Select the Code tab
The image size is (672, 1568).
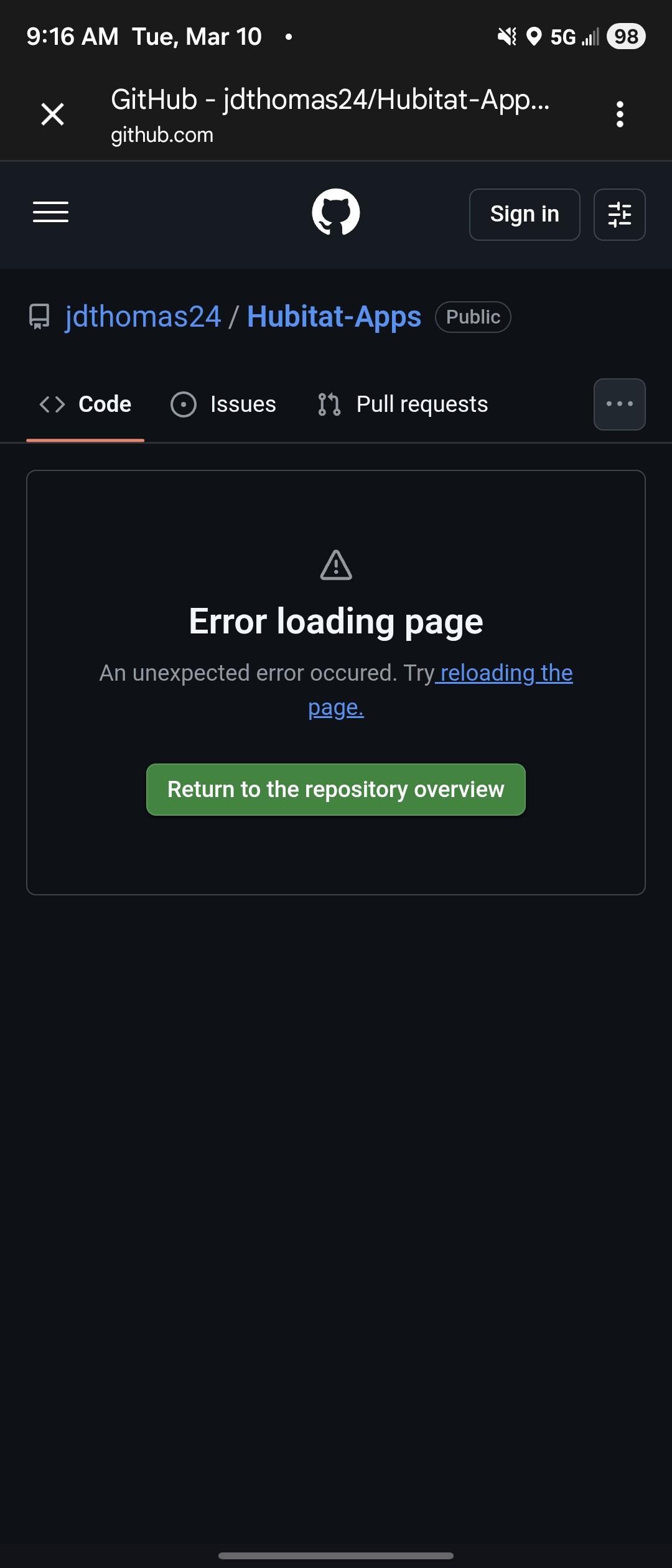click(85, 404)
